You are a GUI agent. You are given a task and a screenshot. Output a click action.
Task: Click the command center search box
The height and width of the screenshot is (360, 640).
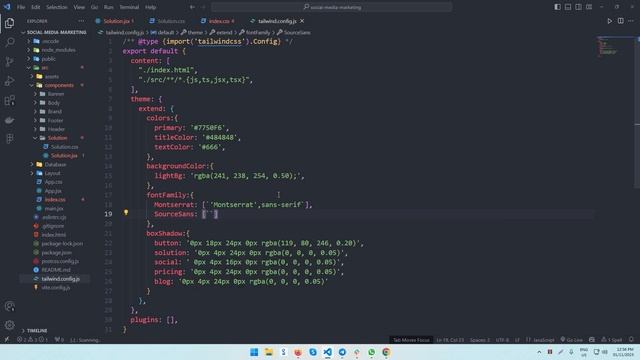coord(332,7)
